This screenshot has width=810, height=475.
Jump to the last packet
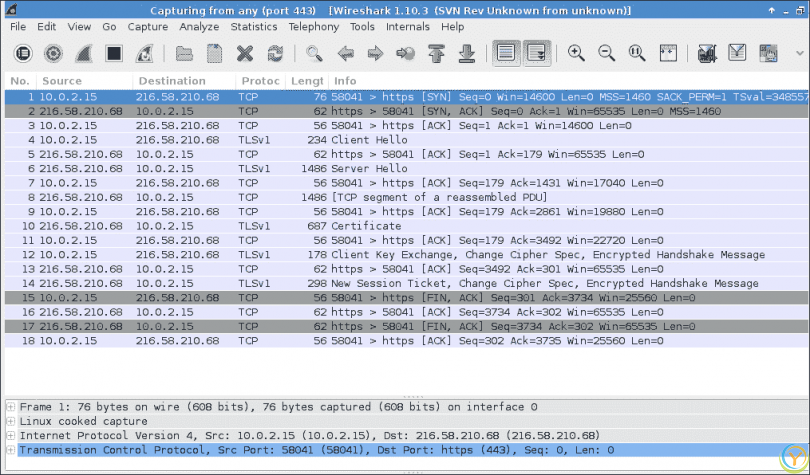466,53
